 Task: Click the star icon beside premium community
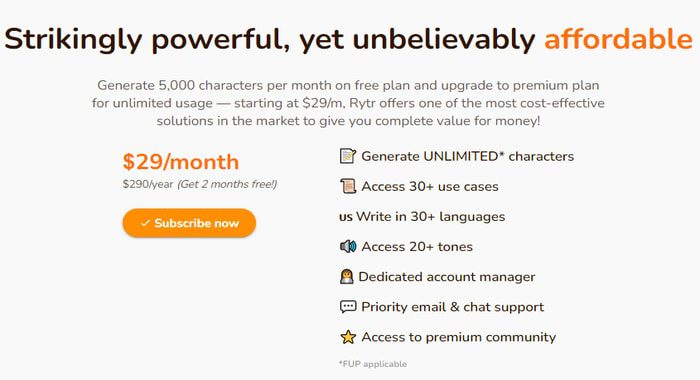348,337
